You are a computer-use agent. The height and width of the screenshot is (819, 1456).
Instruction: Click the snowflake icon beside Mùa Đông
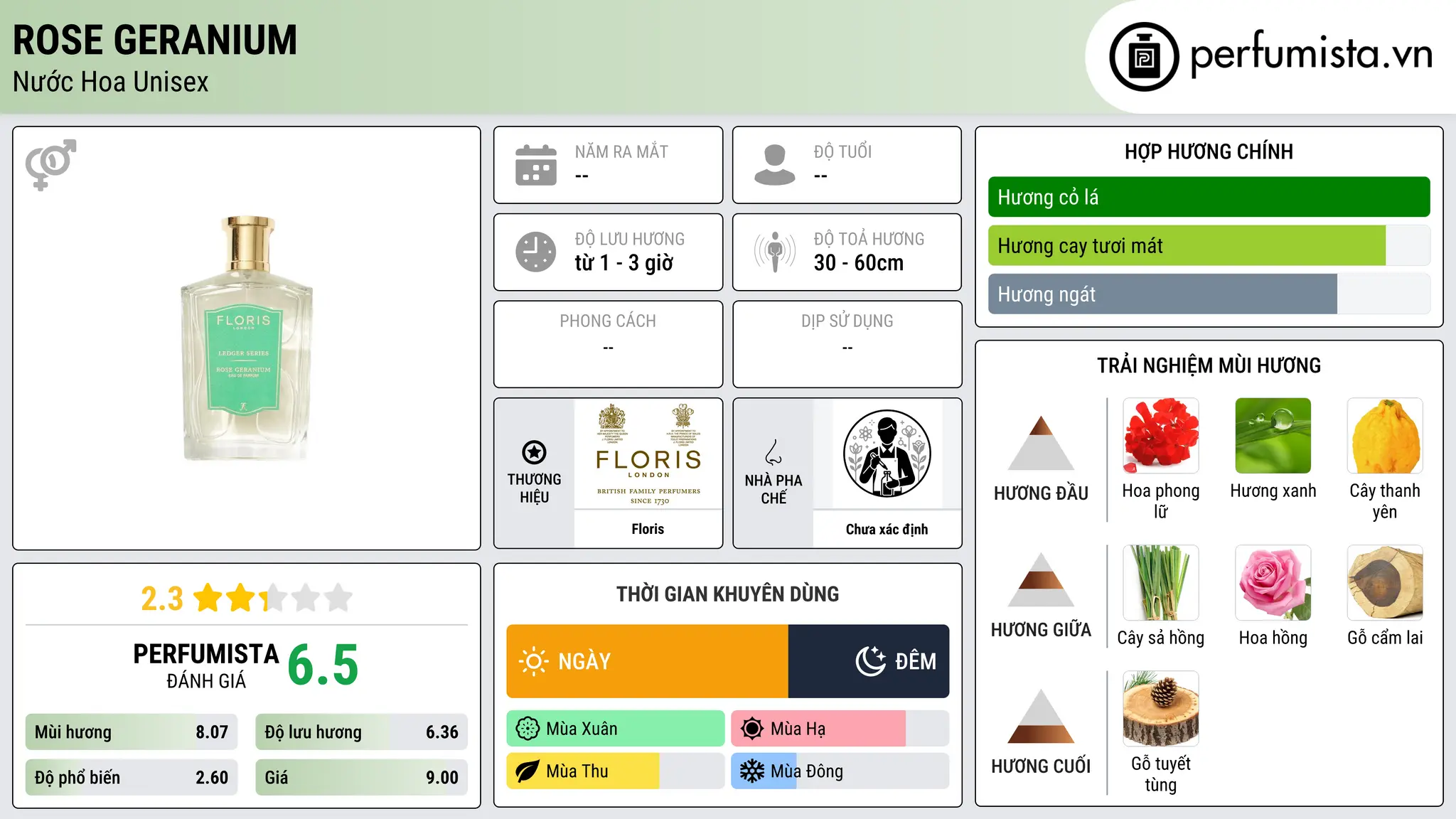tap(752, 771)
